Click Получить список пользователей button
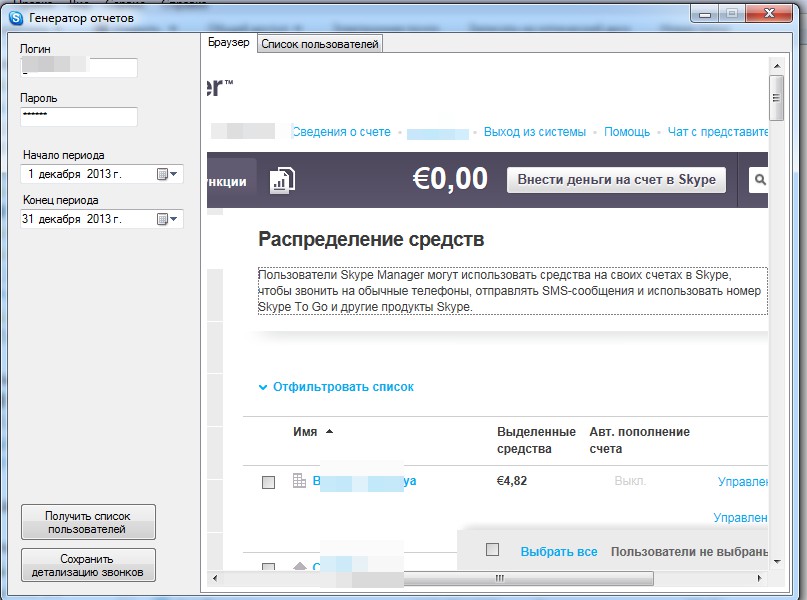Screen dimensions: 807x600 point(88,522)
